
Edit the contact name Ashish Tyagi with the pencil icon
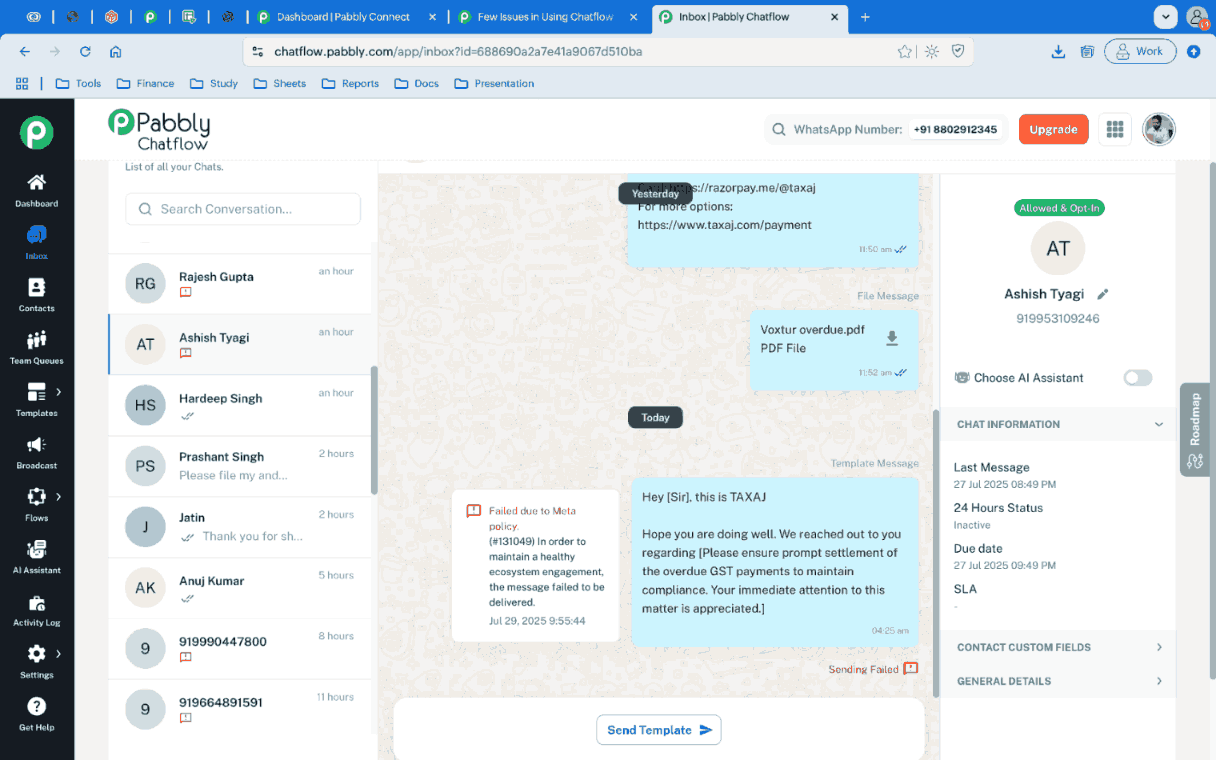pyautogui.click(x=1103, y=294)
